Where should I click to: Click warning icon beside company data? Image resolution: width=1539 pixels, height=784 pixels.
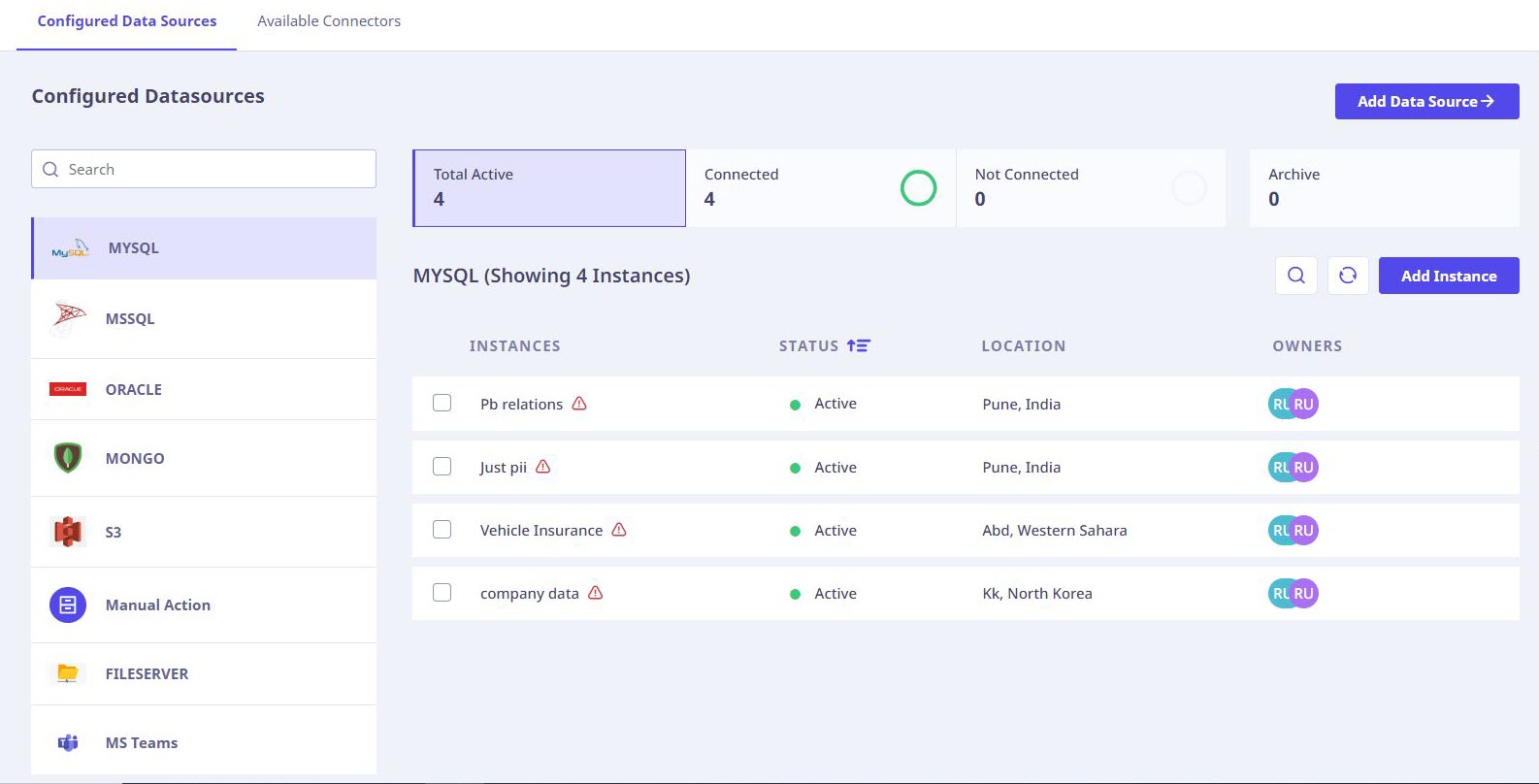[596, 593]
